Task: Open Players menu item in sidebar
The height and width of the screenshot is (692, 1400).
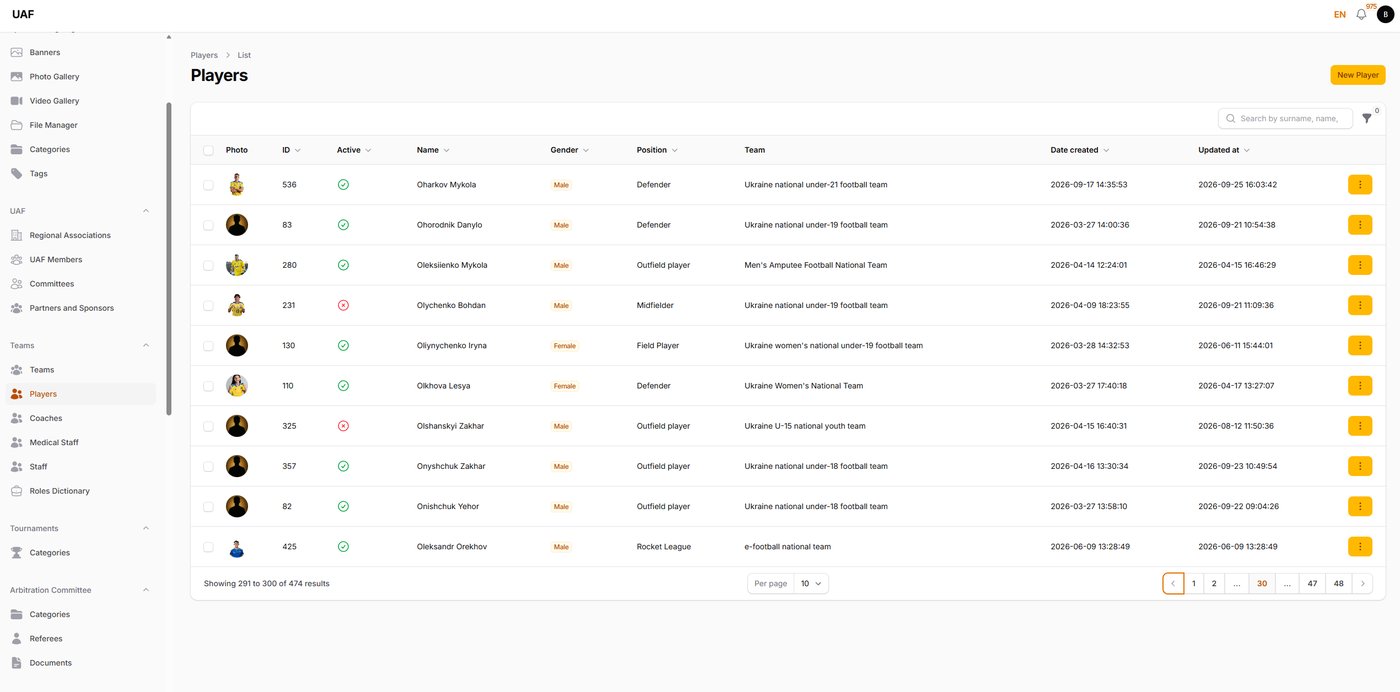Action: pos(80,394)
